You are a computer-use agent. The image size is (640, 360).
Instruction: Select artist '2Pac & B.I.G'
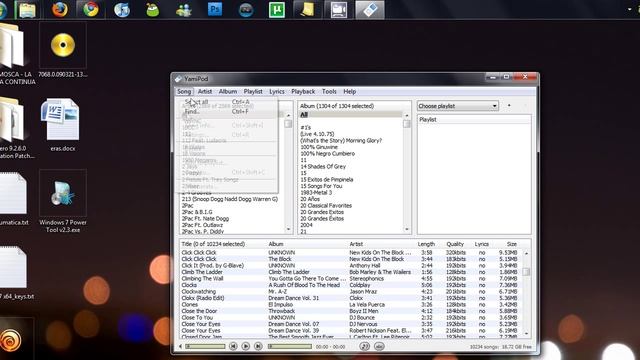[197, 212]
